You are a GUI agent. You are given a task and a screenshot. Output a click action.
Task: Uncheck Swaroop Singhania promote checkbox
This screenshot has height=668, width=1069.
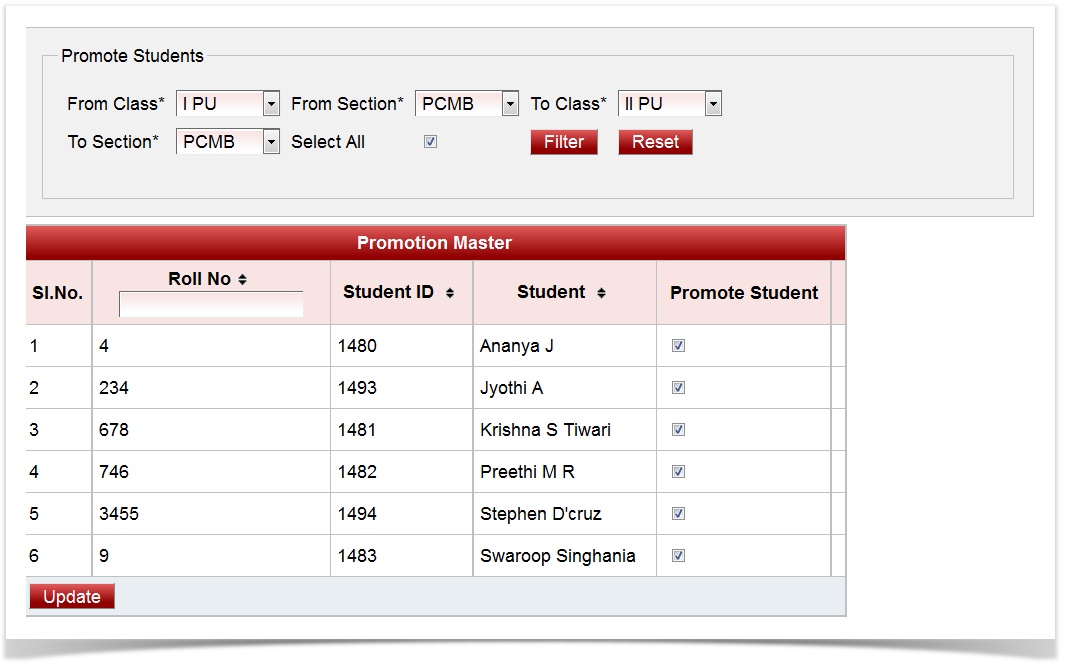click(678, 556)
